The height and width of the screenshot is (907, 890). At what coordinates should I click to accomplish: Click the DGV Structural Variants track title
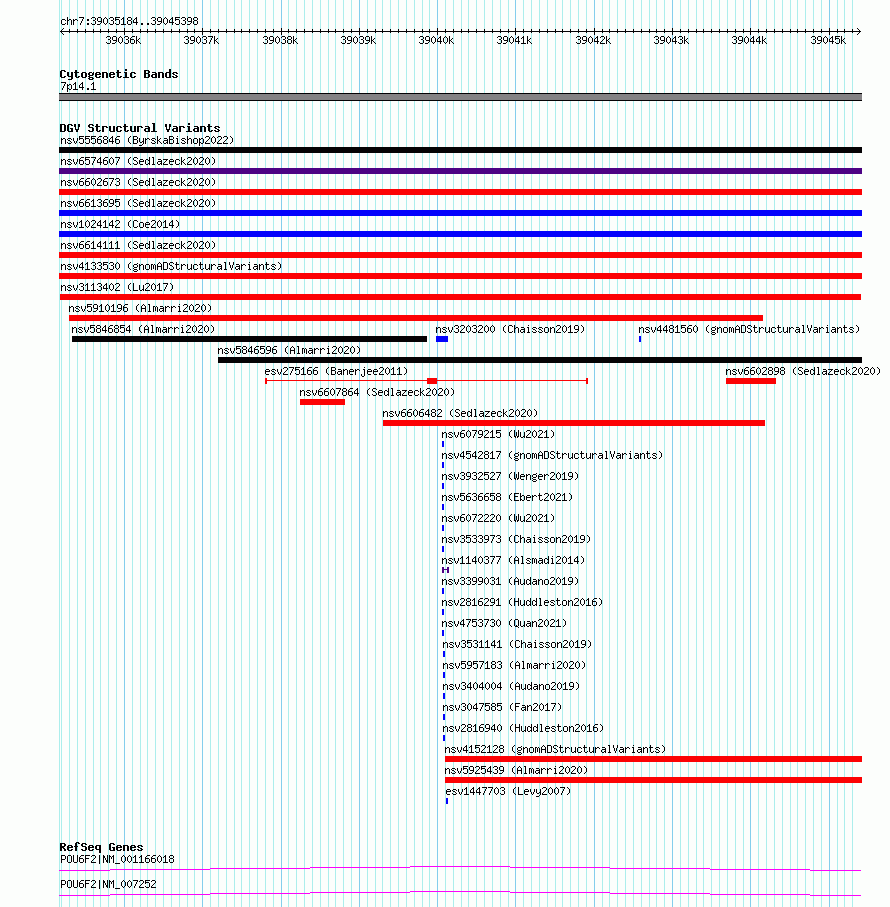[x=139, y=128]
